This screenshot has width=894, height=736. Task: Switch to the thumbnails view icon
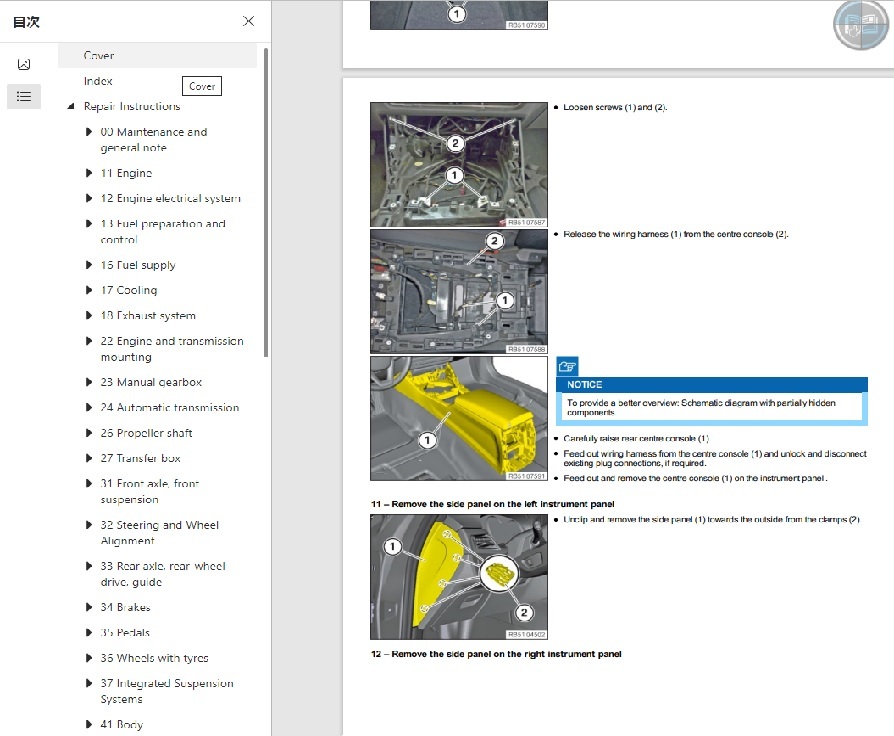[24, 64]
